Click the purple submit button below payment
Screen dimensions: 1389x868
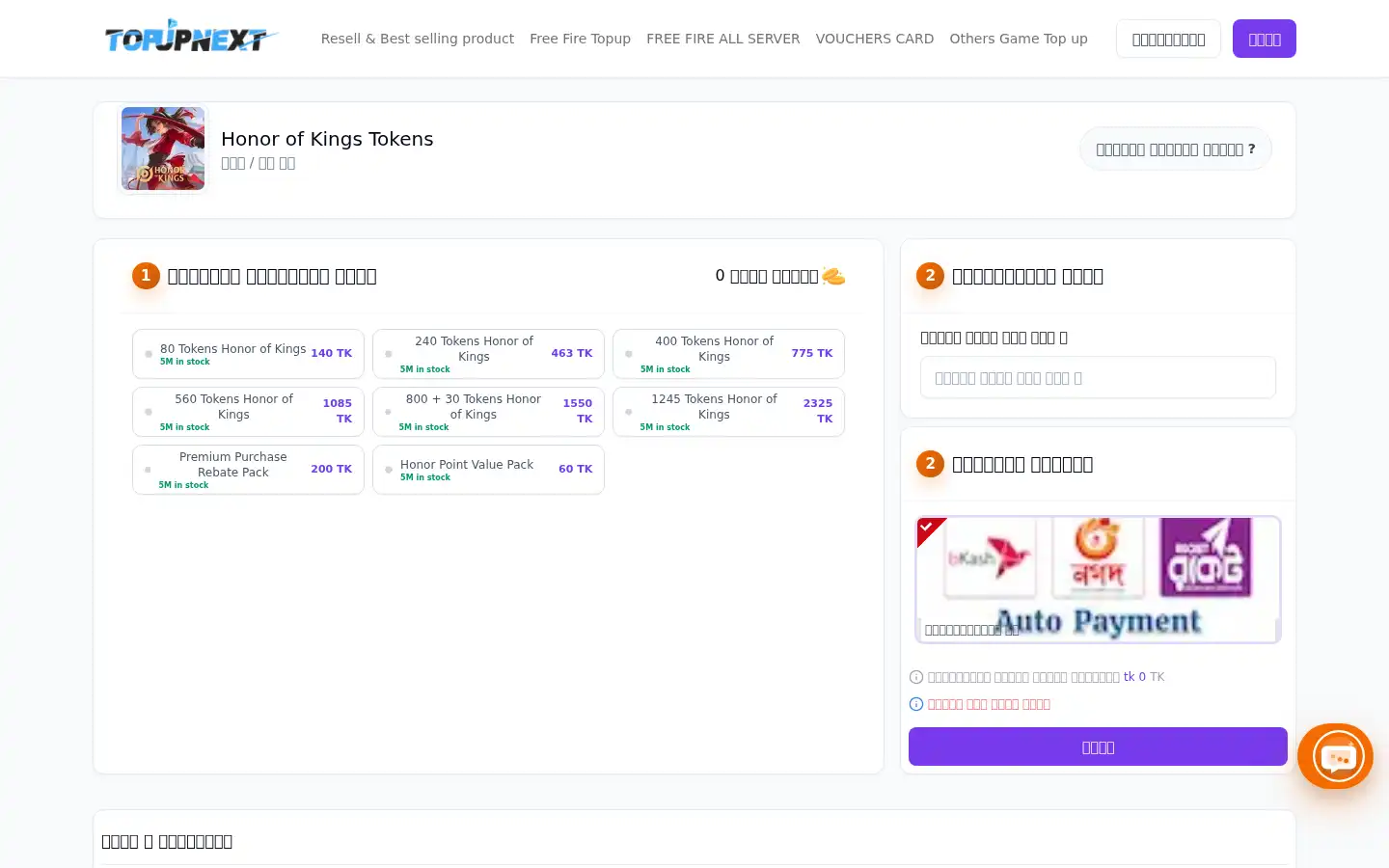pyautogui.click(x=1098, y=746)
